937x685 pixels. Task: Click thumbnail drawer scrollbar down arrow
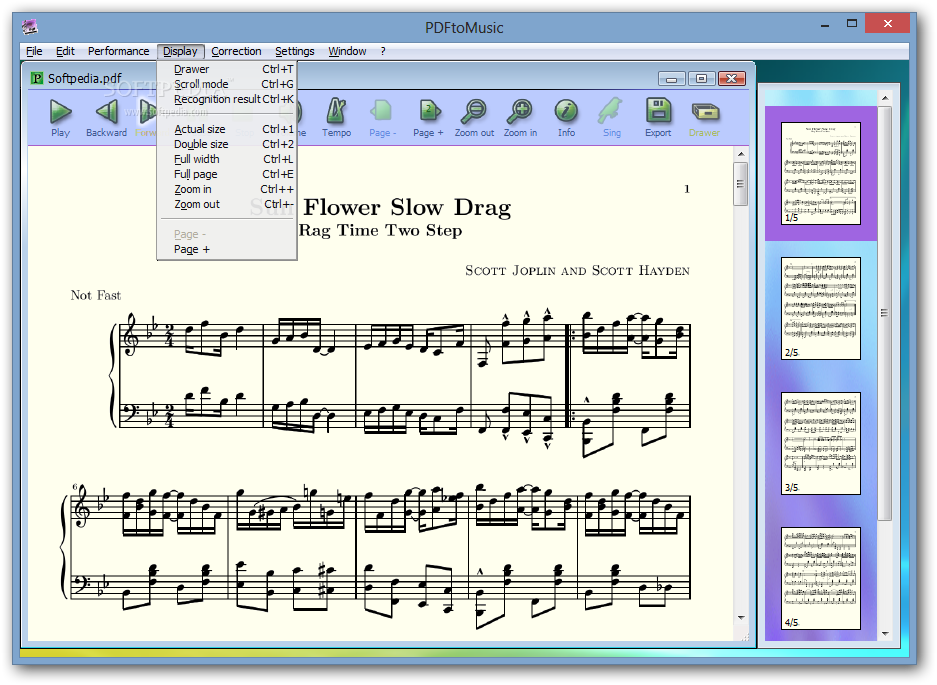[x=885, y=633]
